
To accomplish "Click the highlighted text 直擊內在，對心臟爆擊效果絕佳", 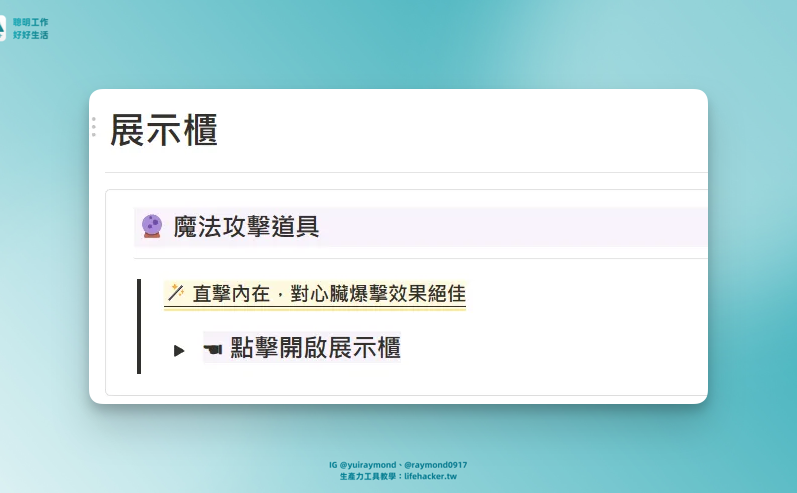I will pyautogui.click(x=328, y=294).
